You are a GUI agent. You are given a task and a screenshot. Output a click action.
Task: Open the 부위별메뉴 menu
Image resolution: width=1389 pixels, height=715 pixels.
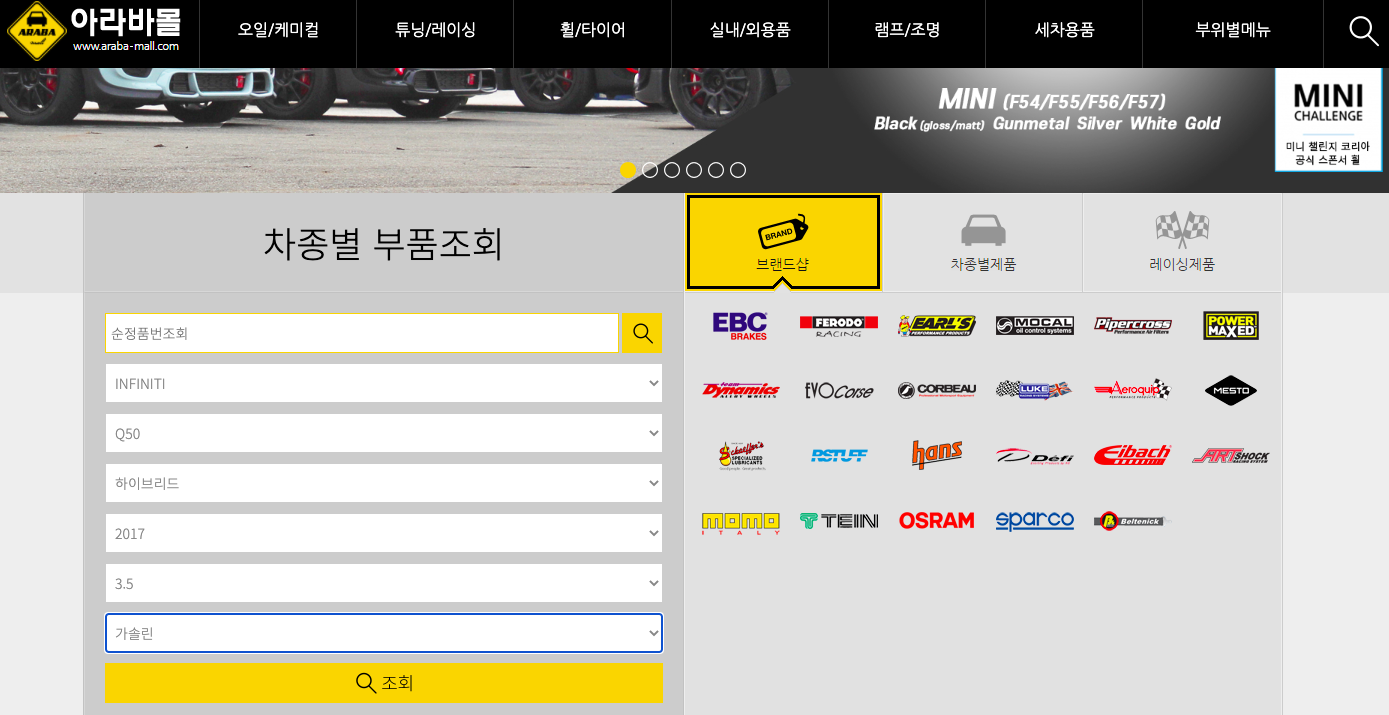pos(1233,30)
